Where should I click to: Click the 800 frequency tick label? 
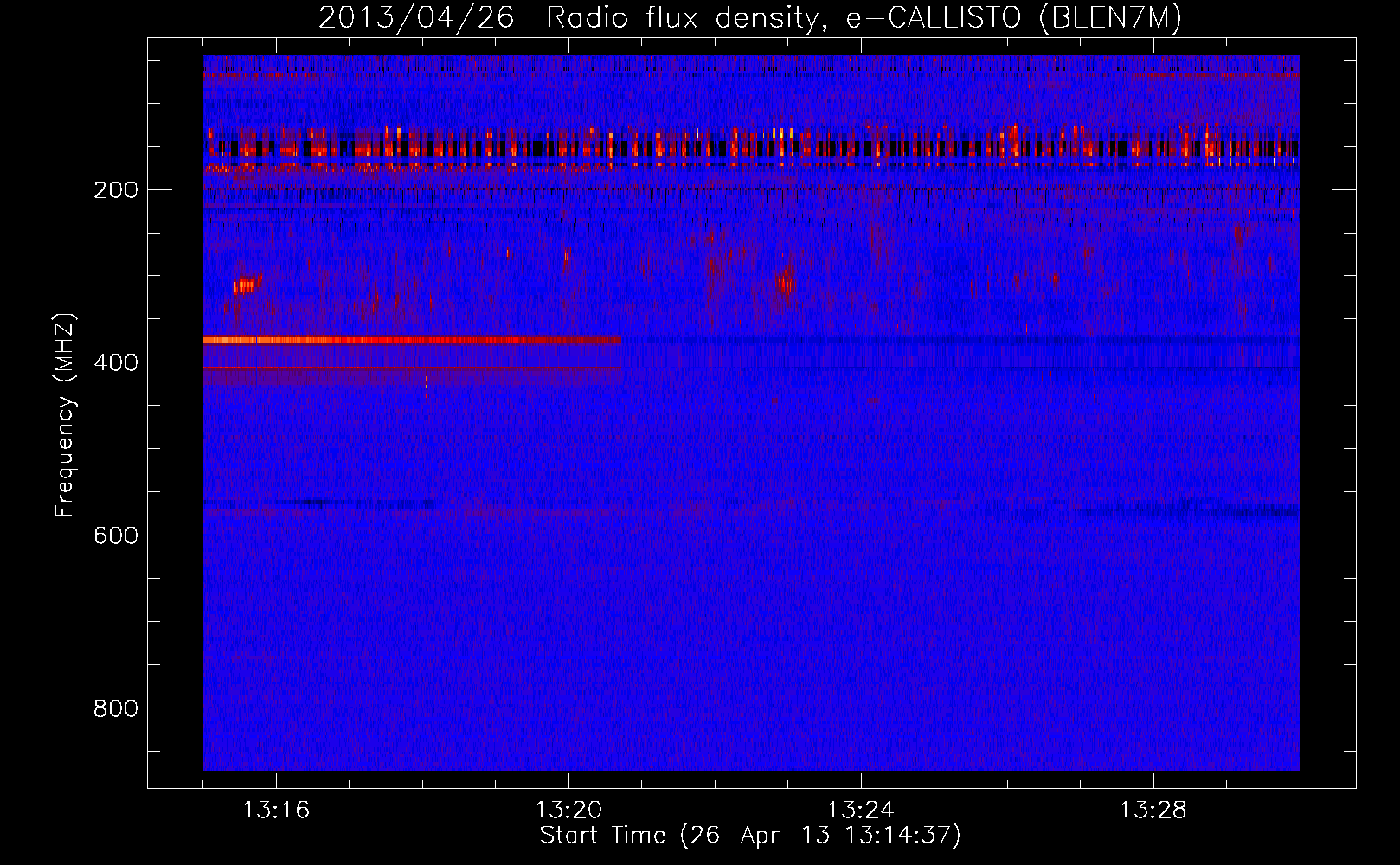[x=116, y=708]
